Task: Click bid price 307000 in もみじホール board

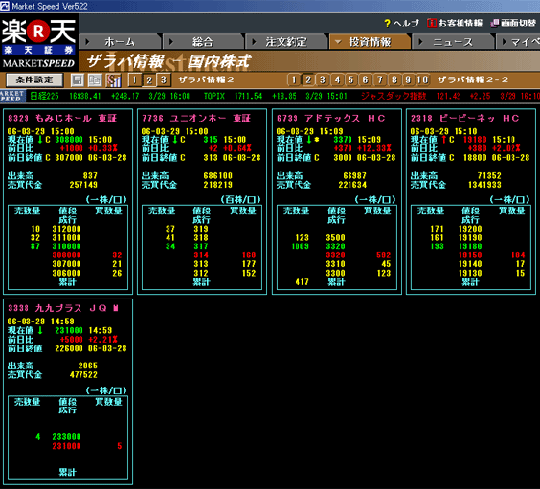Action: pos(66,264)
